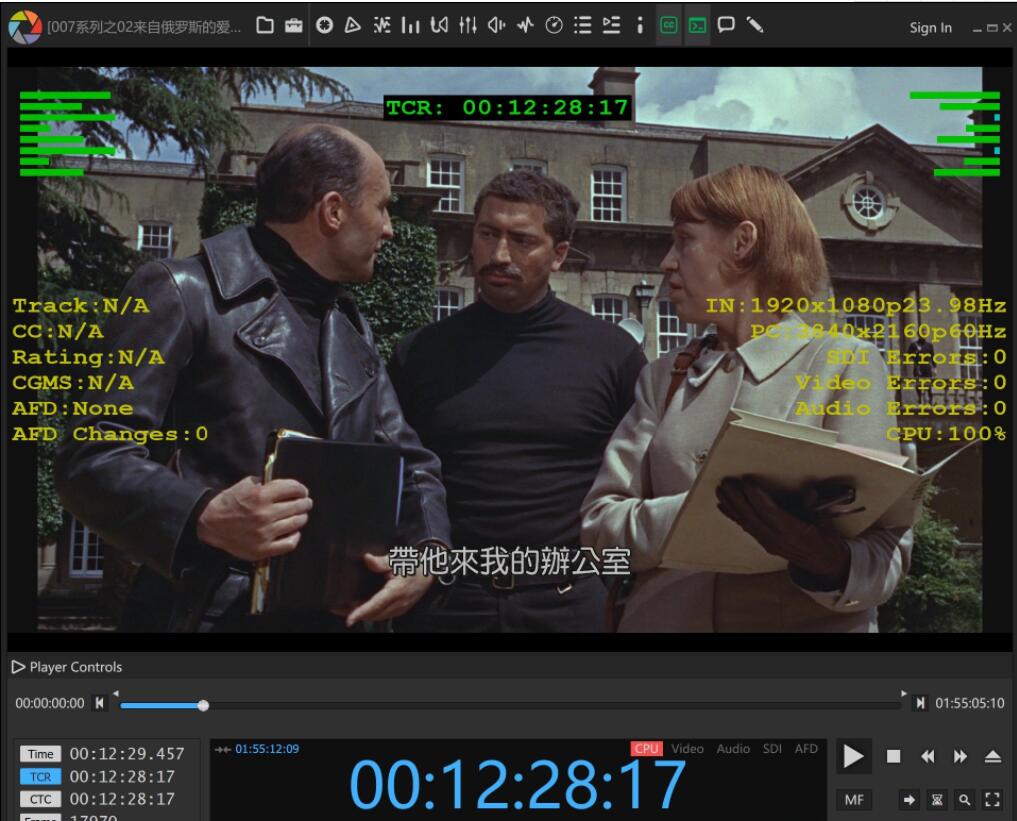
Task: Open the waveform-with-dots monitor icon
Action: pos(382,25)
